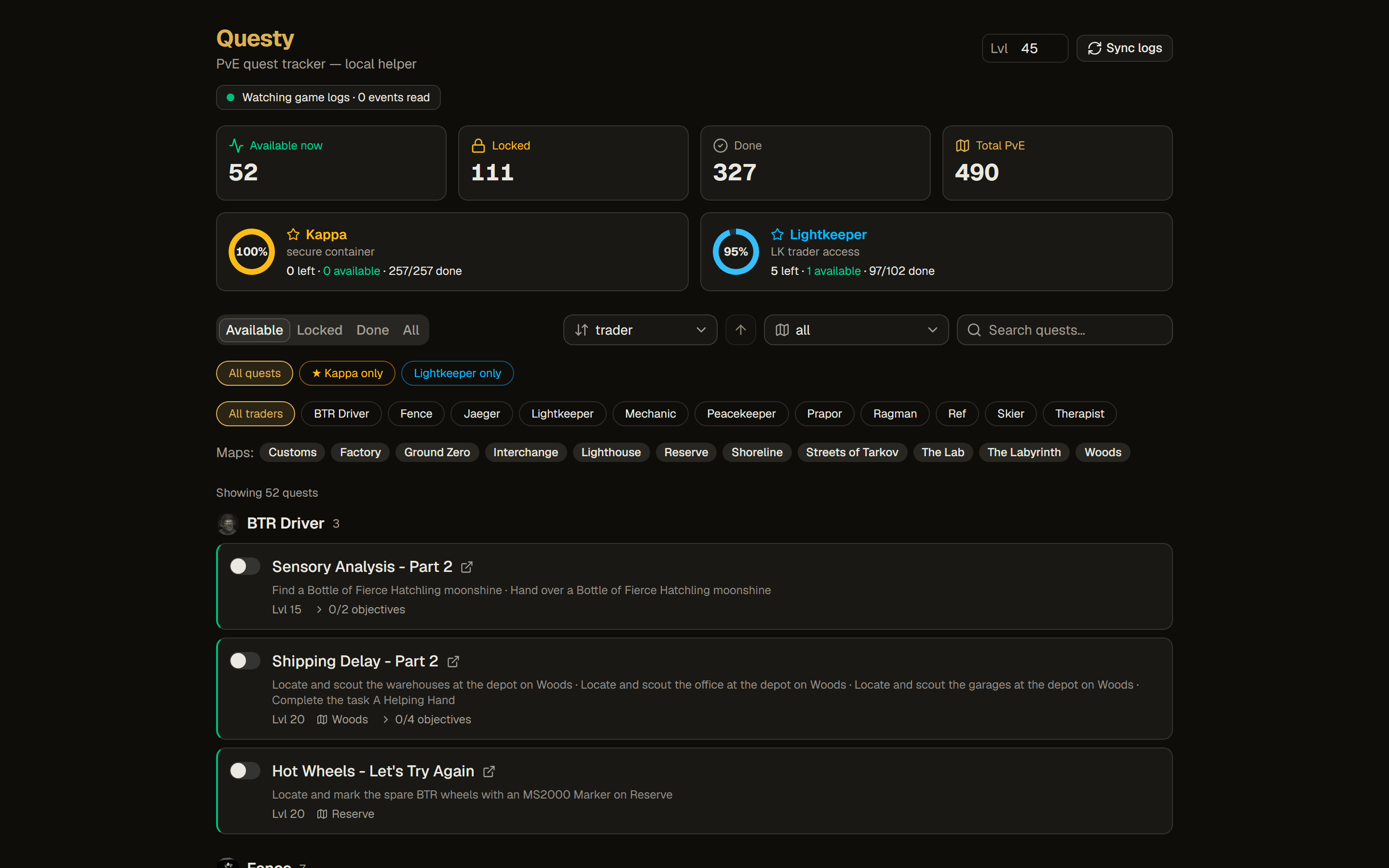1389x868 pixels.
Task: Filter by The Labyrinth map chip
Action: click(1024, 452)
